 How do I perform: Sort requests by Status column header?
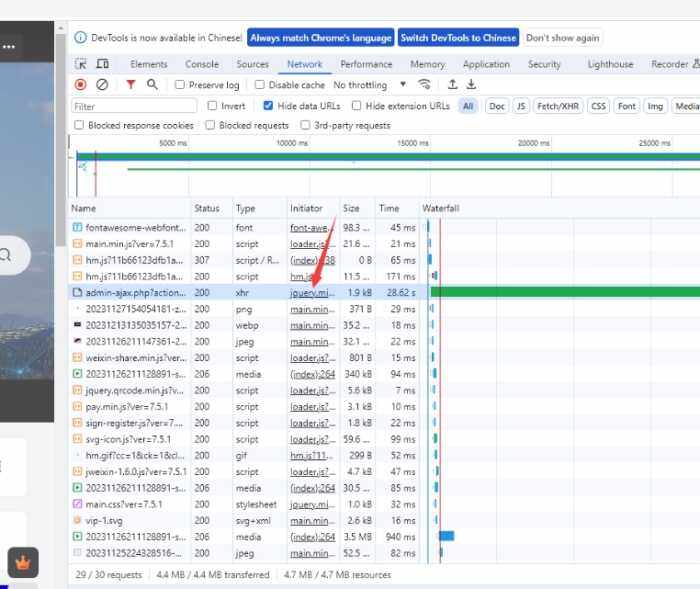pos(207,208)
